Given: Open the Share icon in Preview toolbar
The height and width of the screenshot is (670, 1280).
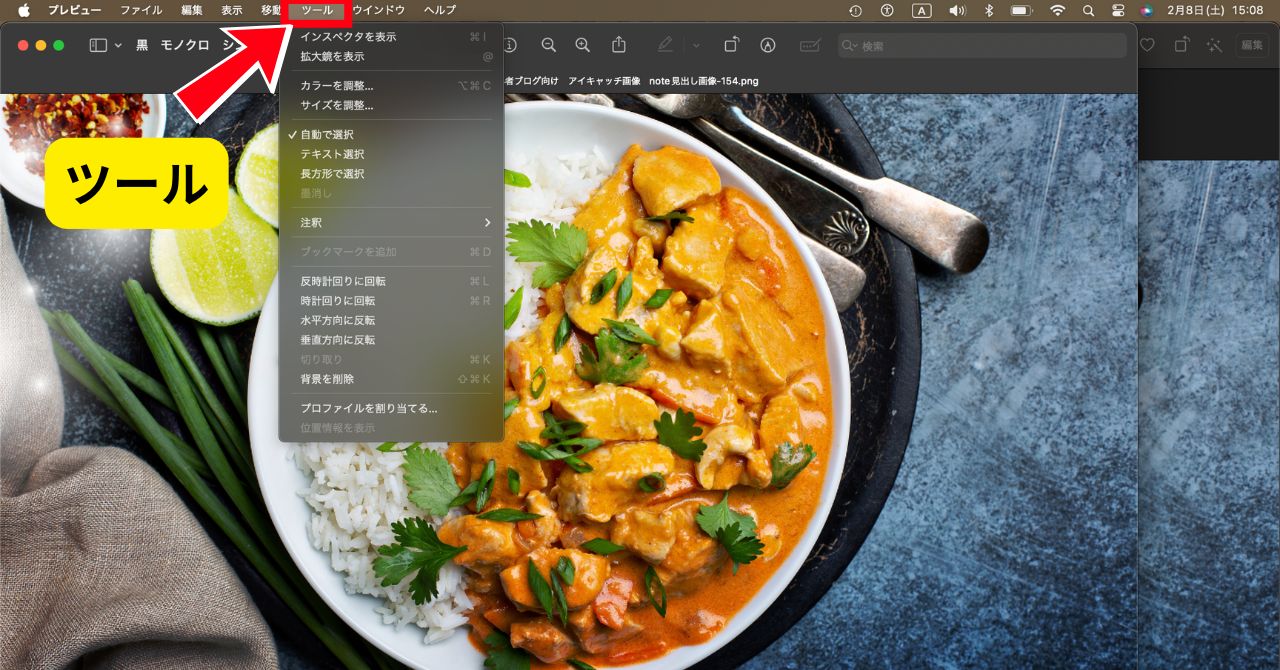Looking at the screenshot, I should (619, 45).
